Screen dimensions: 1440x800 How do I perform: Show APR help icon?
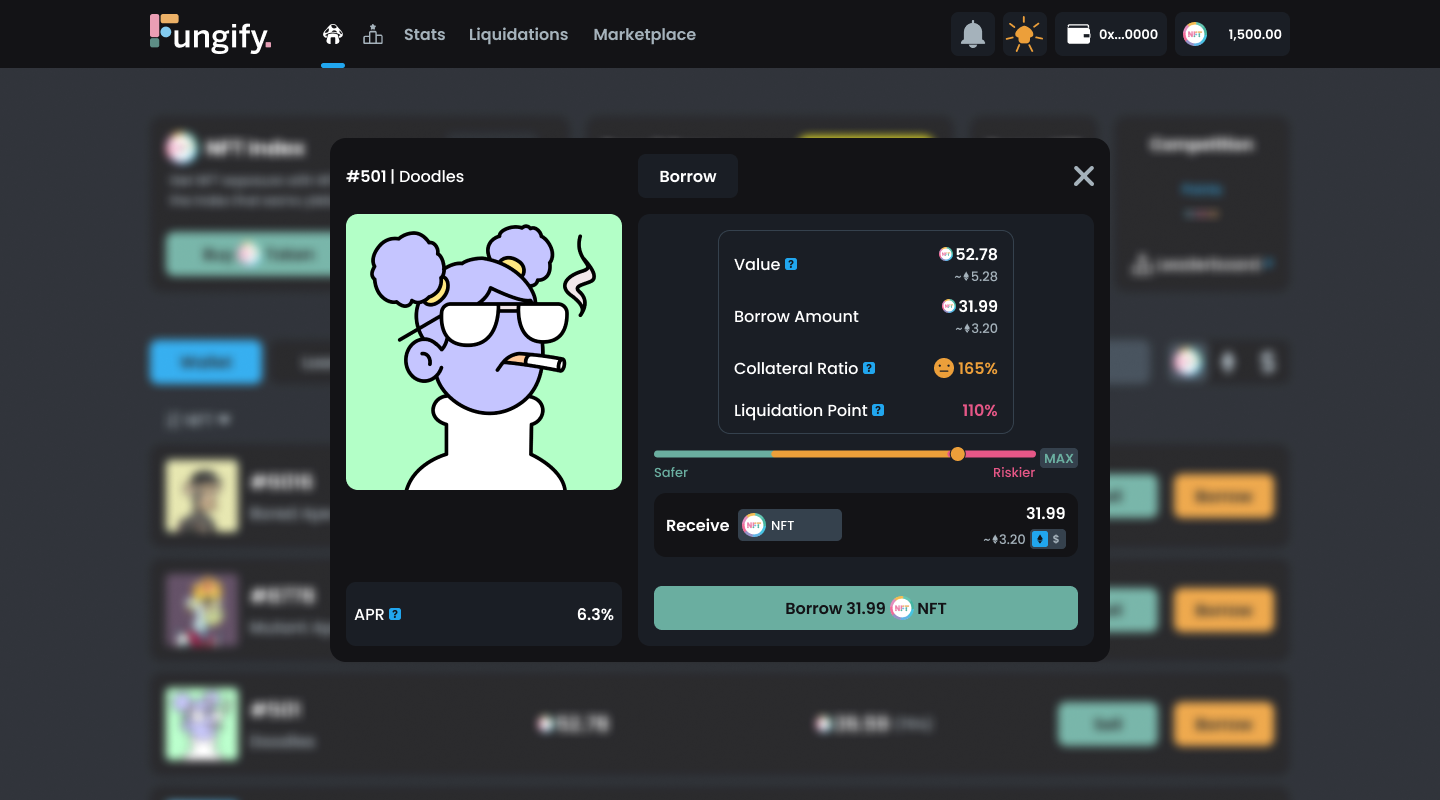click(x=395, y=614)
